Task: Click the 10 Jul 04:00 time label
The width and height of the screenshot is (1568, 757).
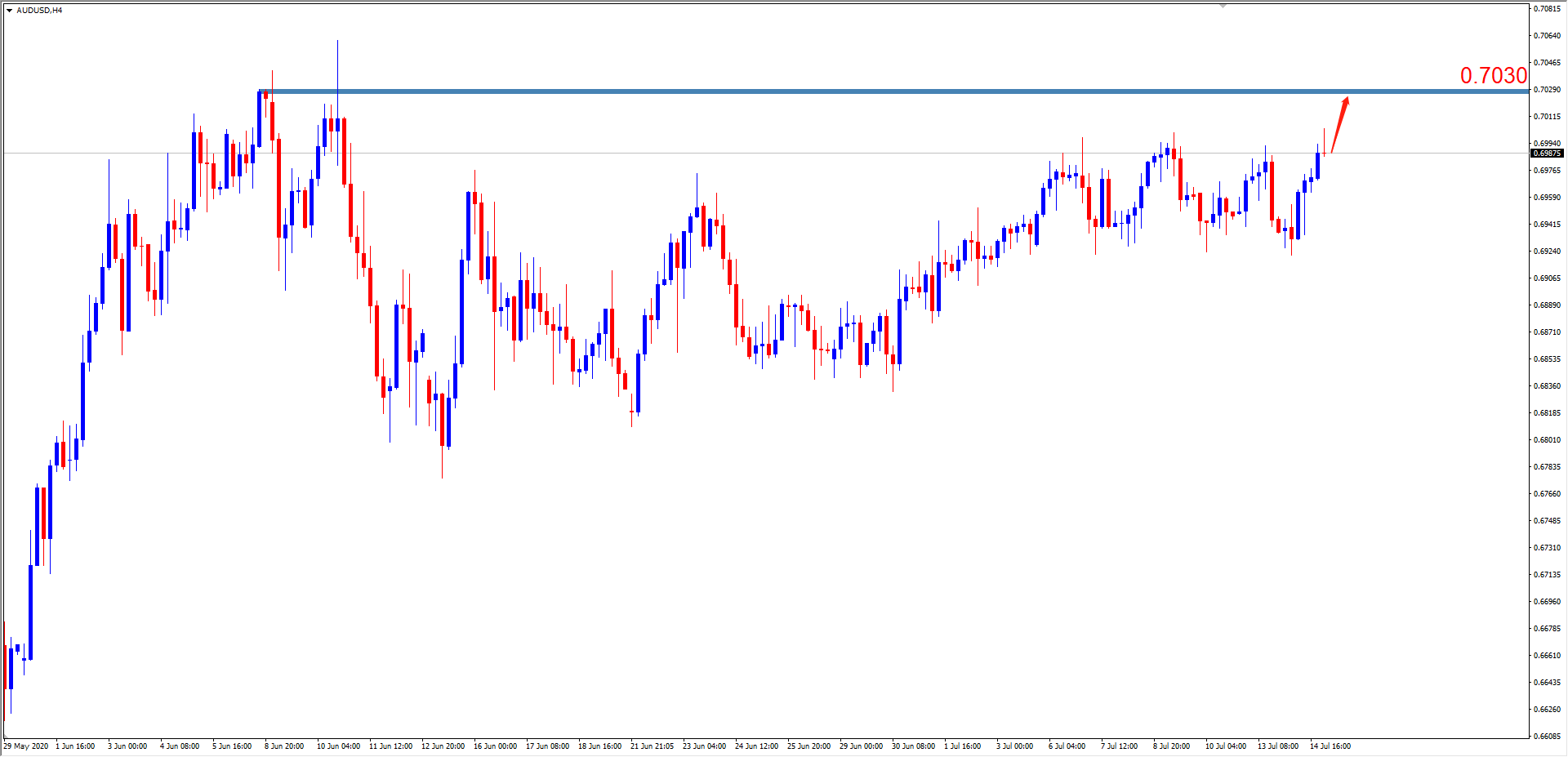Action: pos(1225,746)
